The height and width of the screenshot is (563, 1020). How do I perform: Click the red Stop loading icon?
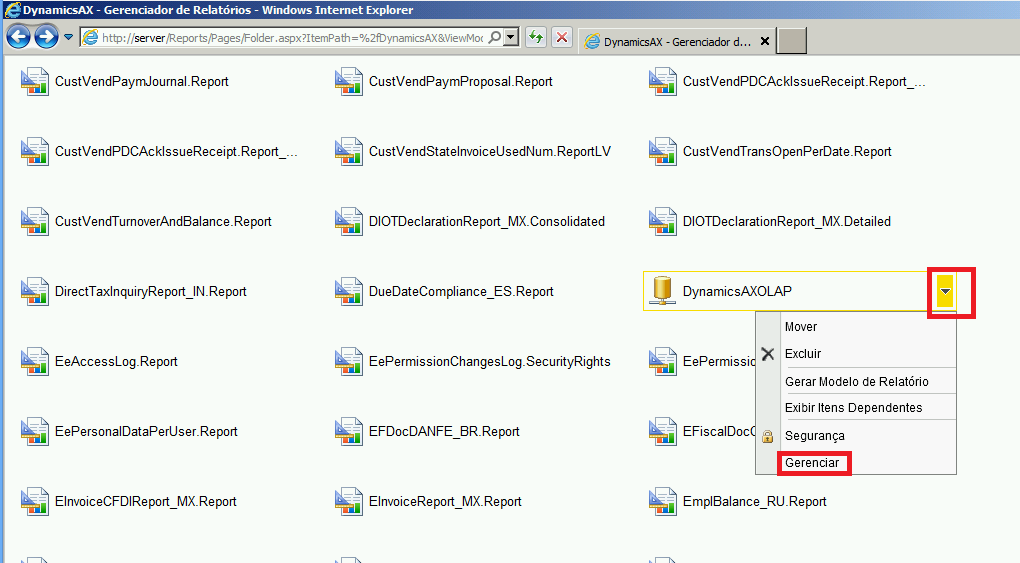pyautogui.click(x=562, y=38)
